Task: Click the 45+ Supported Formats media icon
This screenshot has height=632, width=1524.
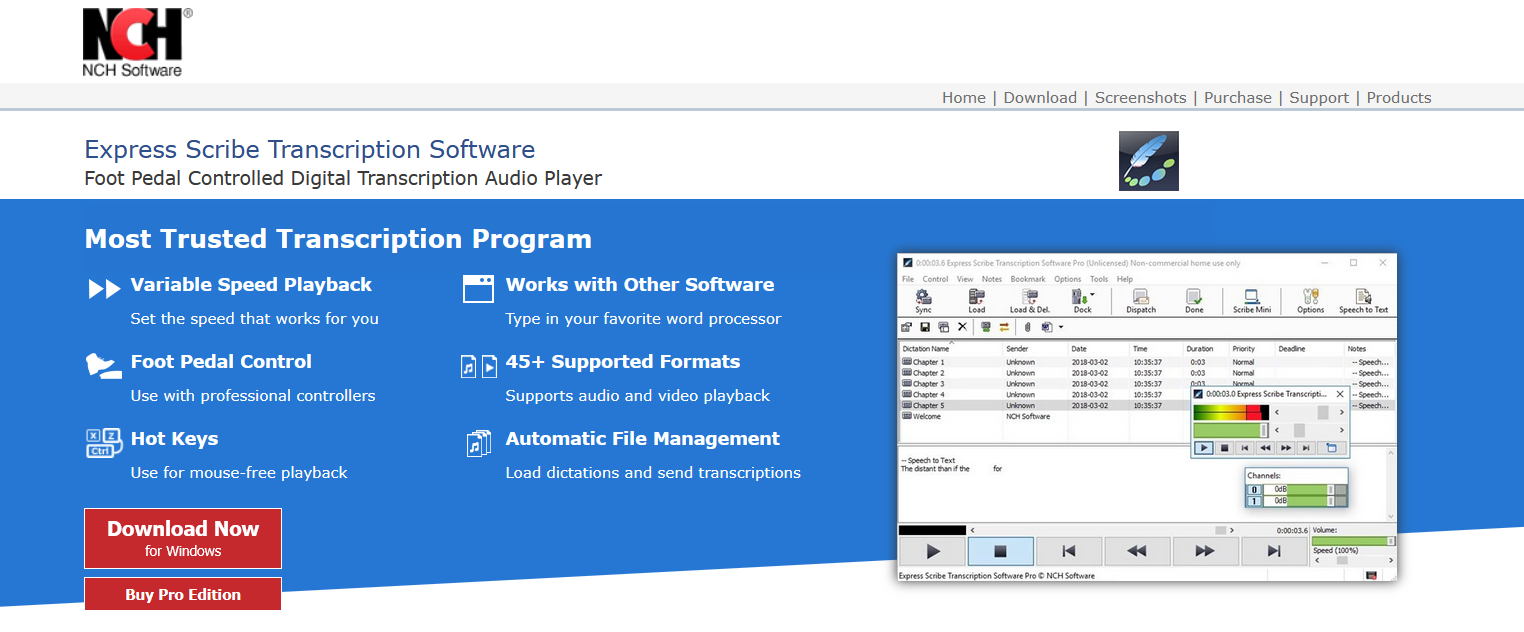Action: tap(479, 366)
